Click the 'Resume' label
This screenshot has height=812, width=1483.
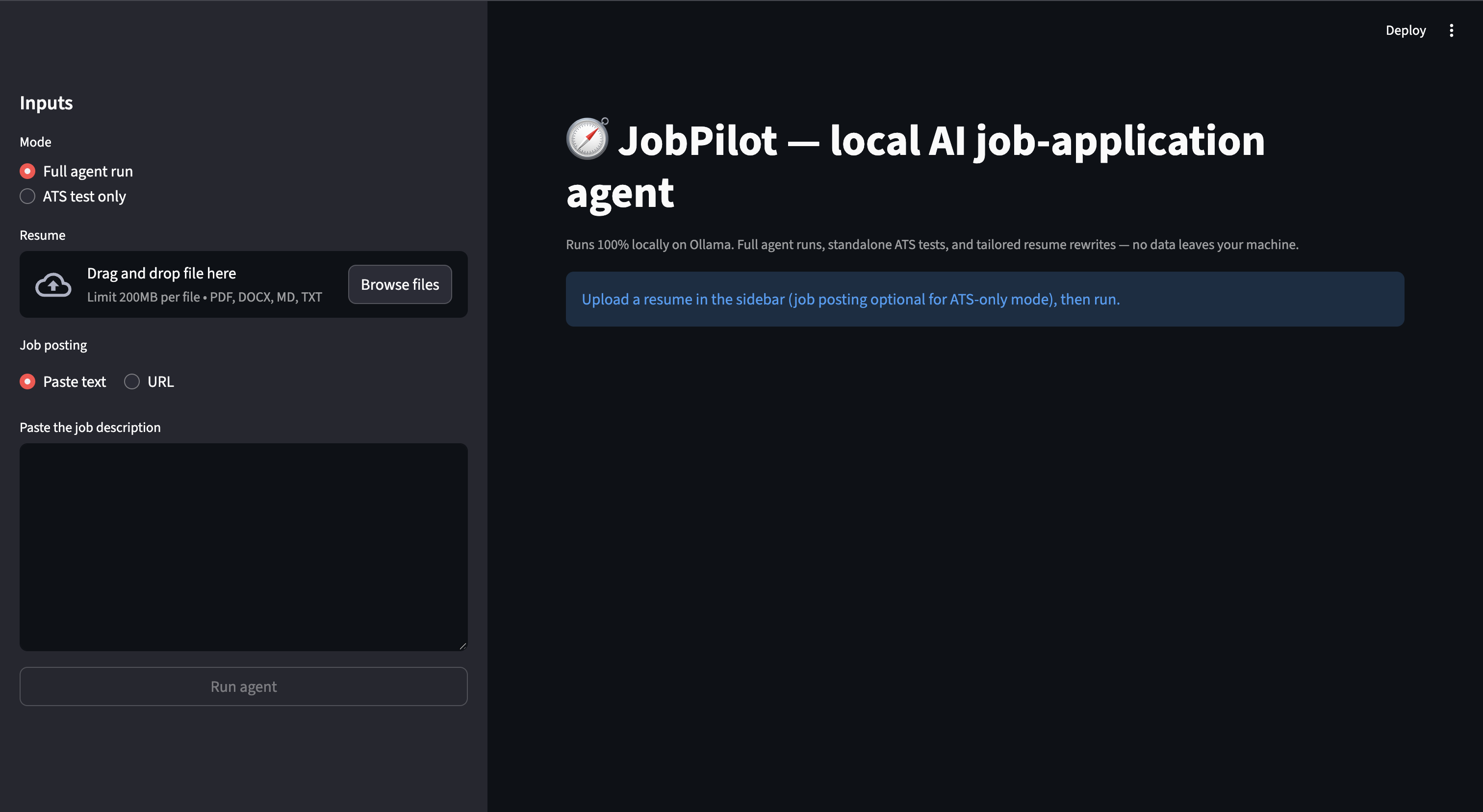[x=43, y=235]
